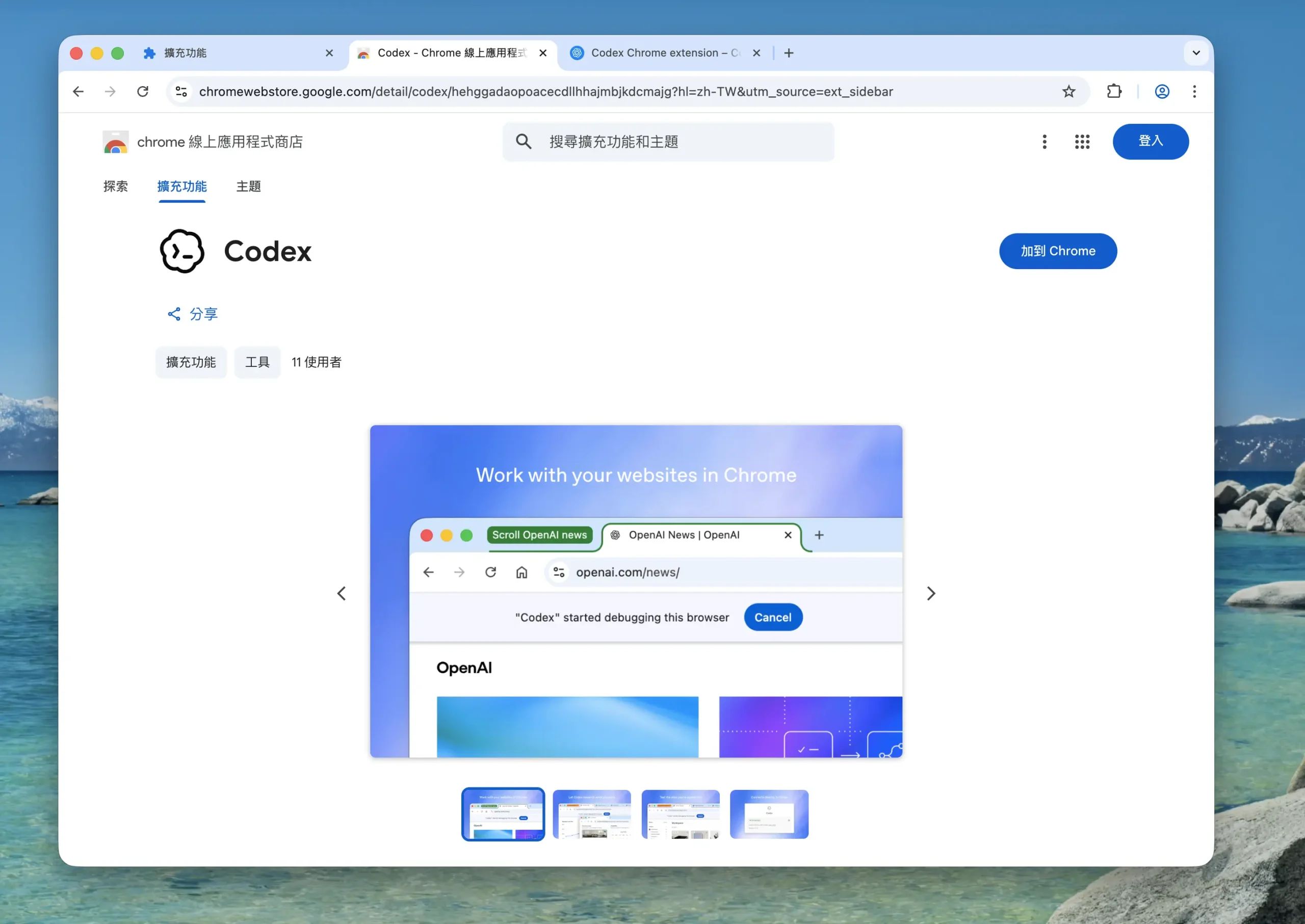Viewport: 1305px width, 924px height.
Task: Select the second screenshot thumbnail
Action: click(x=592, y=814)
